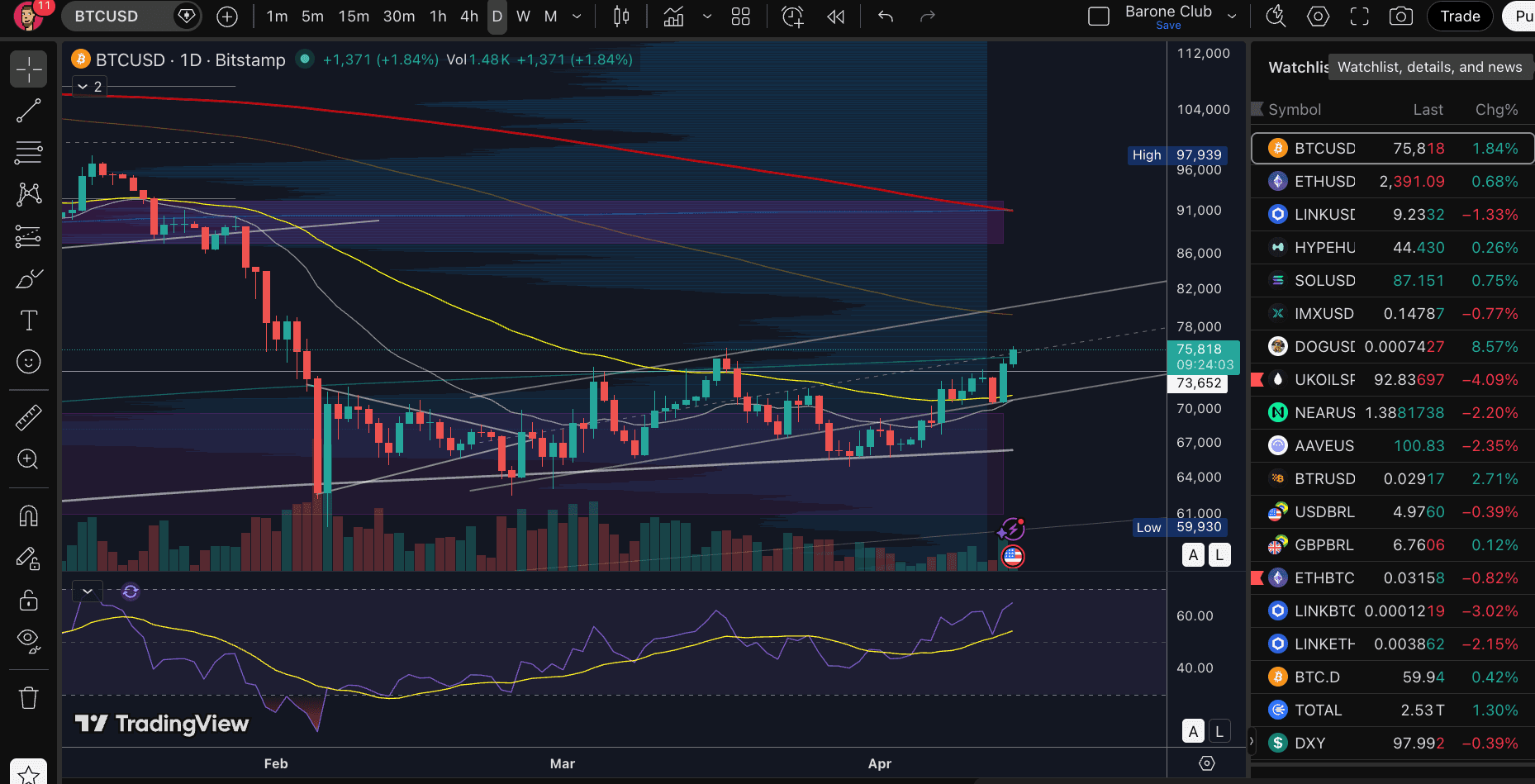Take a chart snapshot with camera
The image size is (1535, 784).
(1401, 17)
